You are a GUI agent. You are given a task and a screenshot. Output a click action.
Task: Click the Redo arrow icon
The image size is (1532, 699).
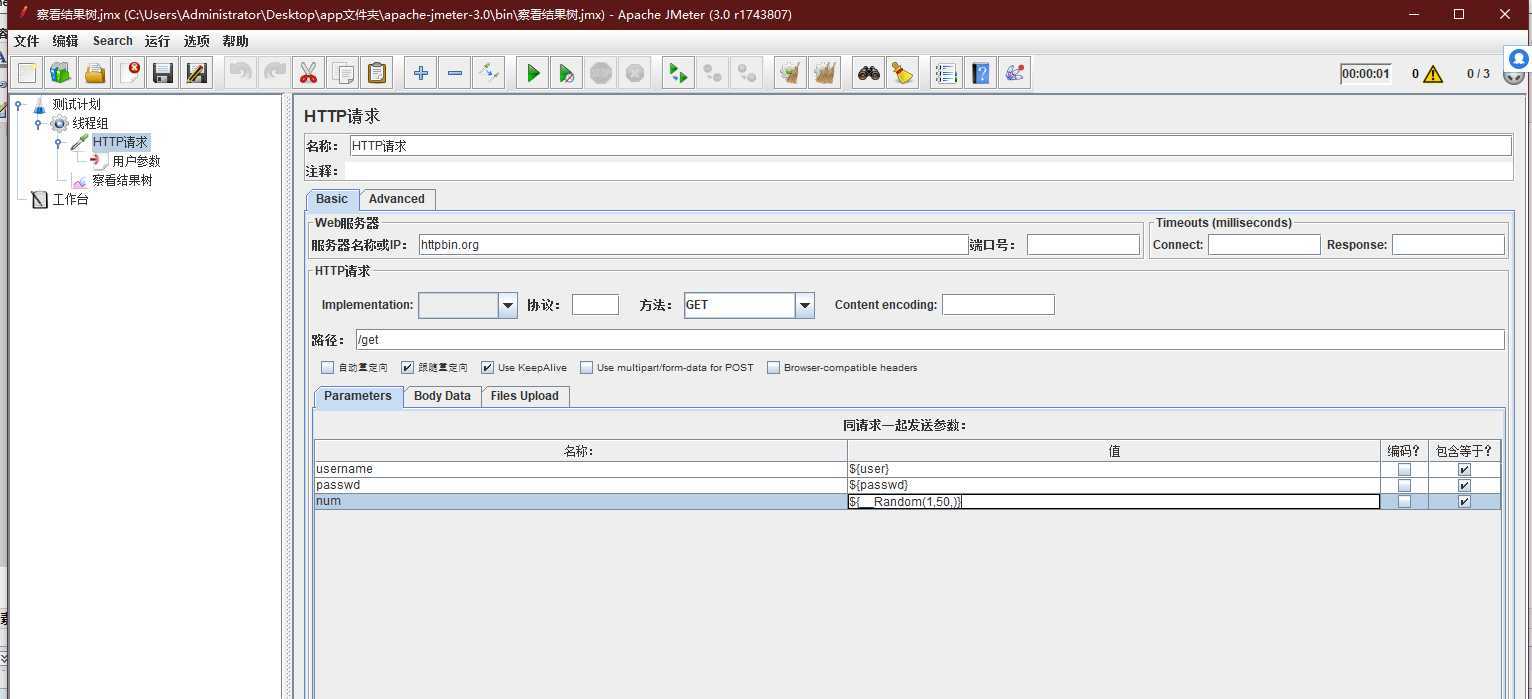[x=274, y=73]
